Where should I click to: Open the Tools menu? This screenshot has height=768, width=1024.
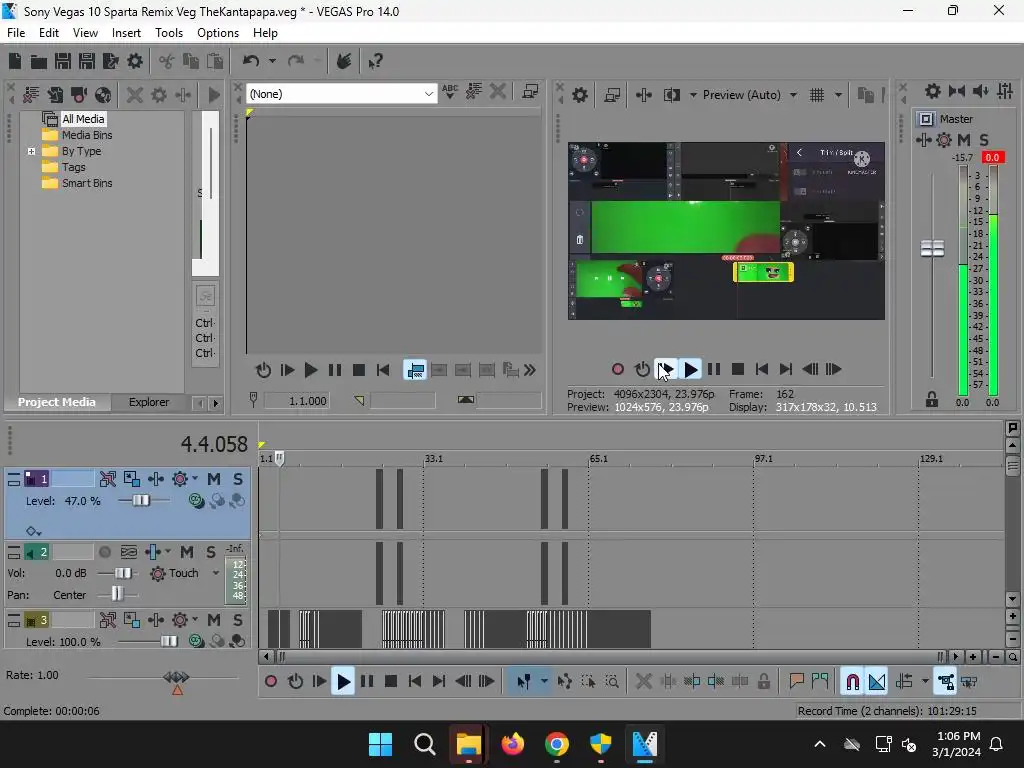tap(168, 33)
